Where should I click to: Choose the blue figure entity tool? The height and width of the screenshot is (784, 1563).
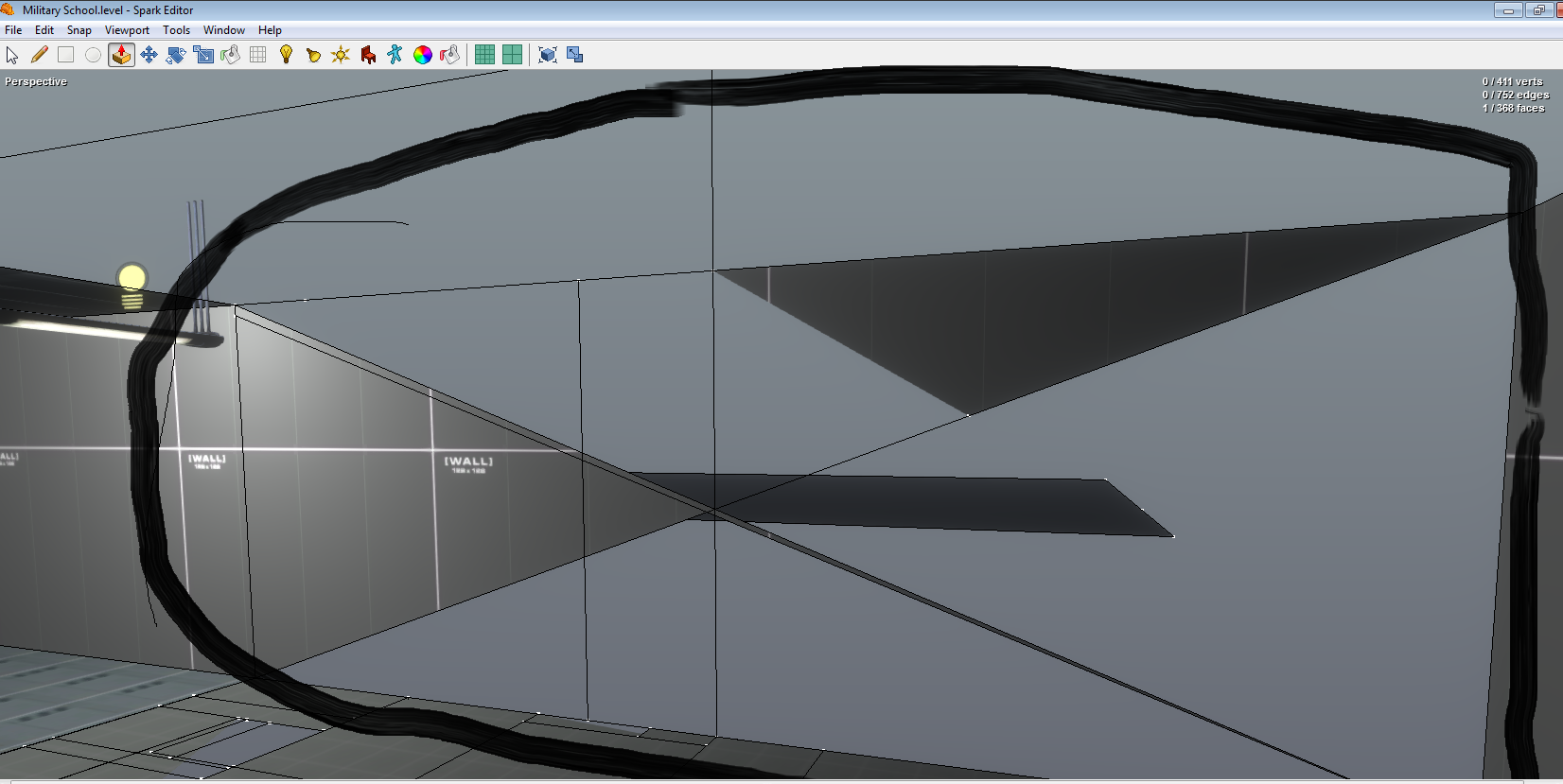(x=395, y=55)
